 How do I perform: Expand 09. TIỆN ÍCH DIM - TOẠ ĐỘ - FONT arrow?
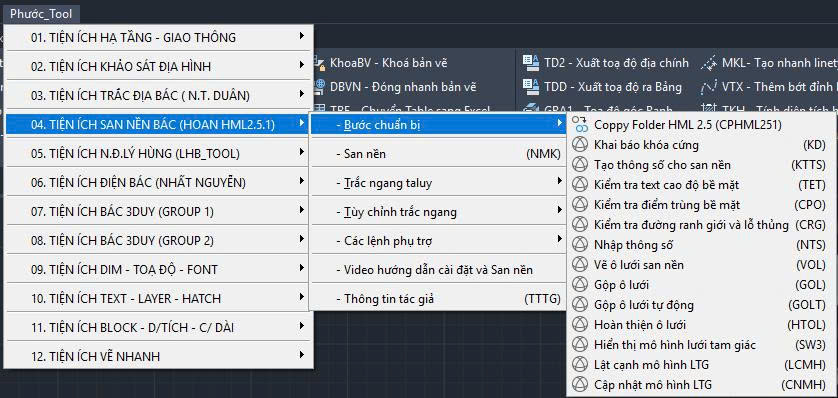point(302,268)
